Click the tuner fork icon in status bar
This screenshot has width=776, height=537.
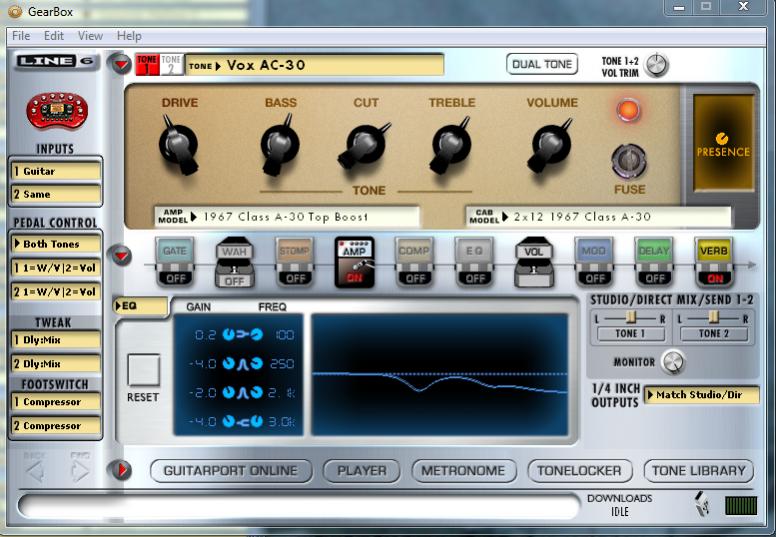702,504
